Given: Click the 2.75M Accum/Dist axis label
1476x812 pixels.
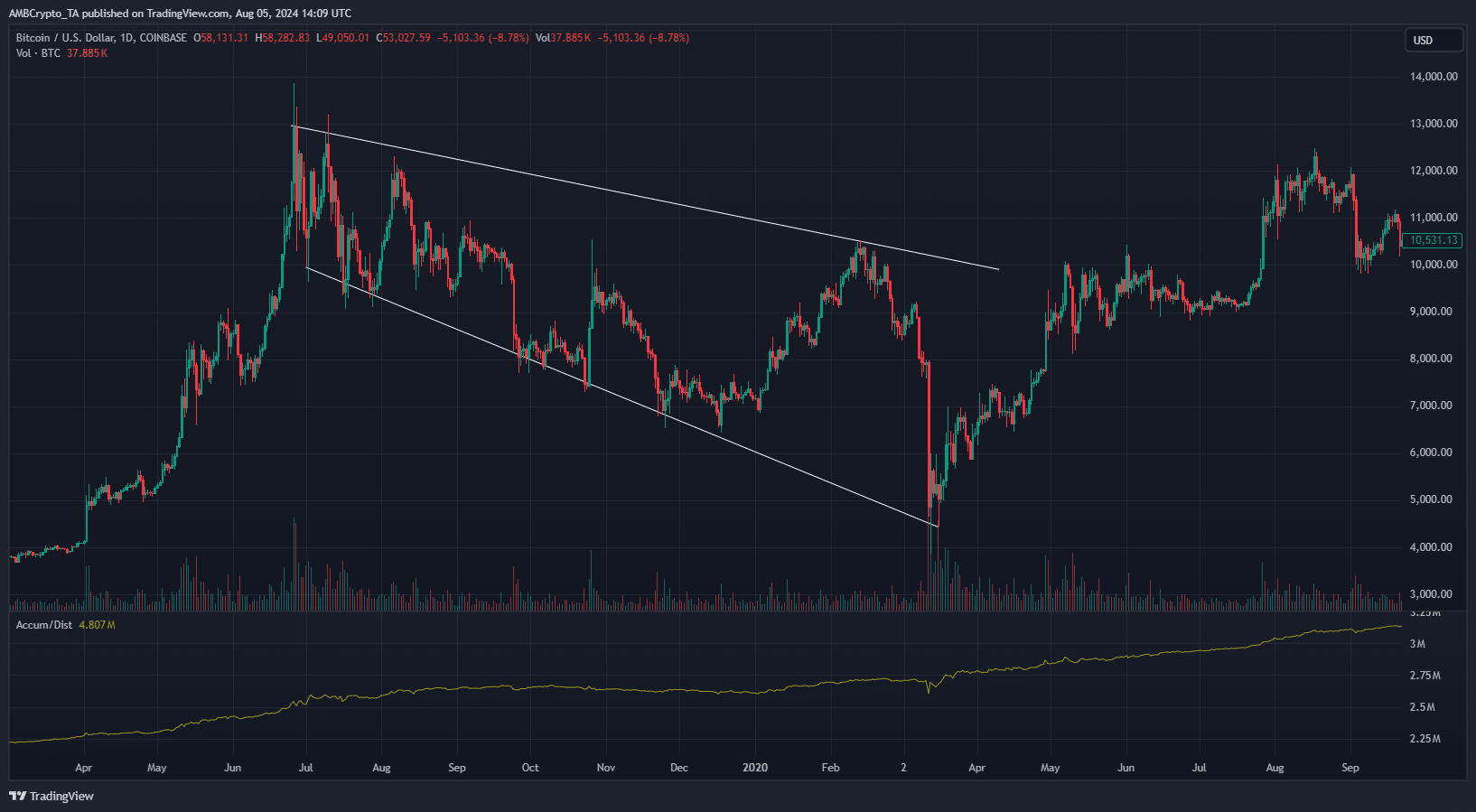Looking at the screenshot, I should coord(1425,676).
